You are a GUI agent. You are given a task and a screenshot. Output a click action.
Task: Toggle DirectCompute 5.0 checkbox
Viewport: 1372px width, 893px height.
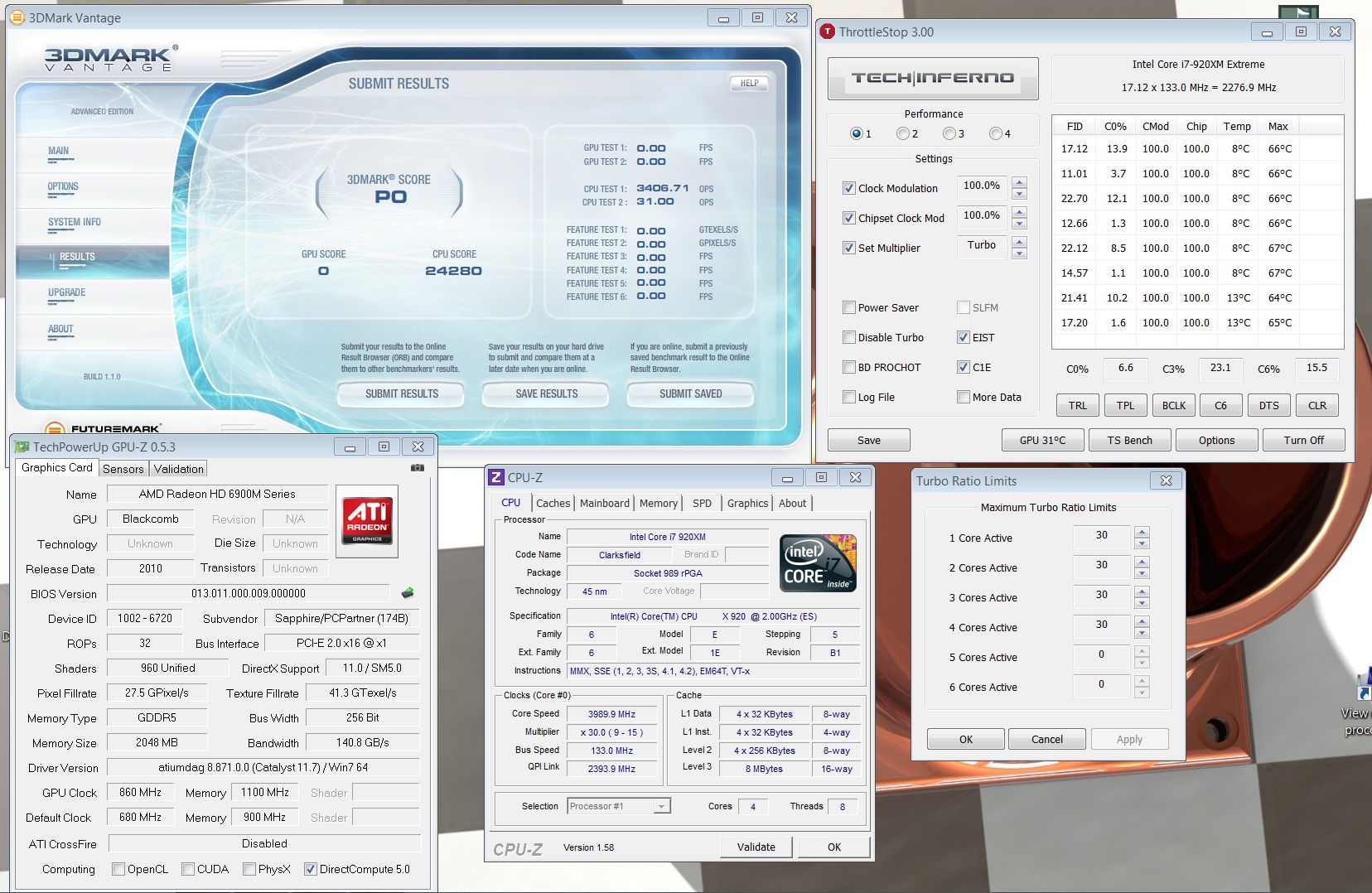[x=311, y=869]
